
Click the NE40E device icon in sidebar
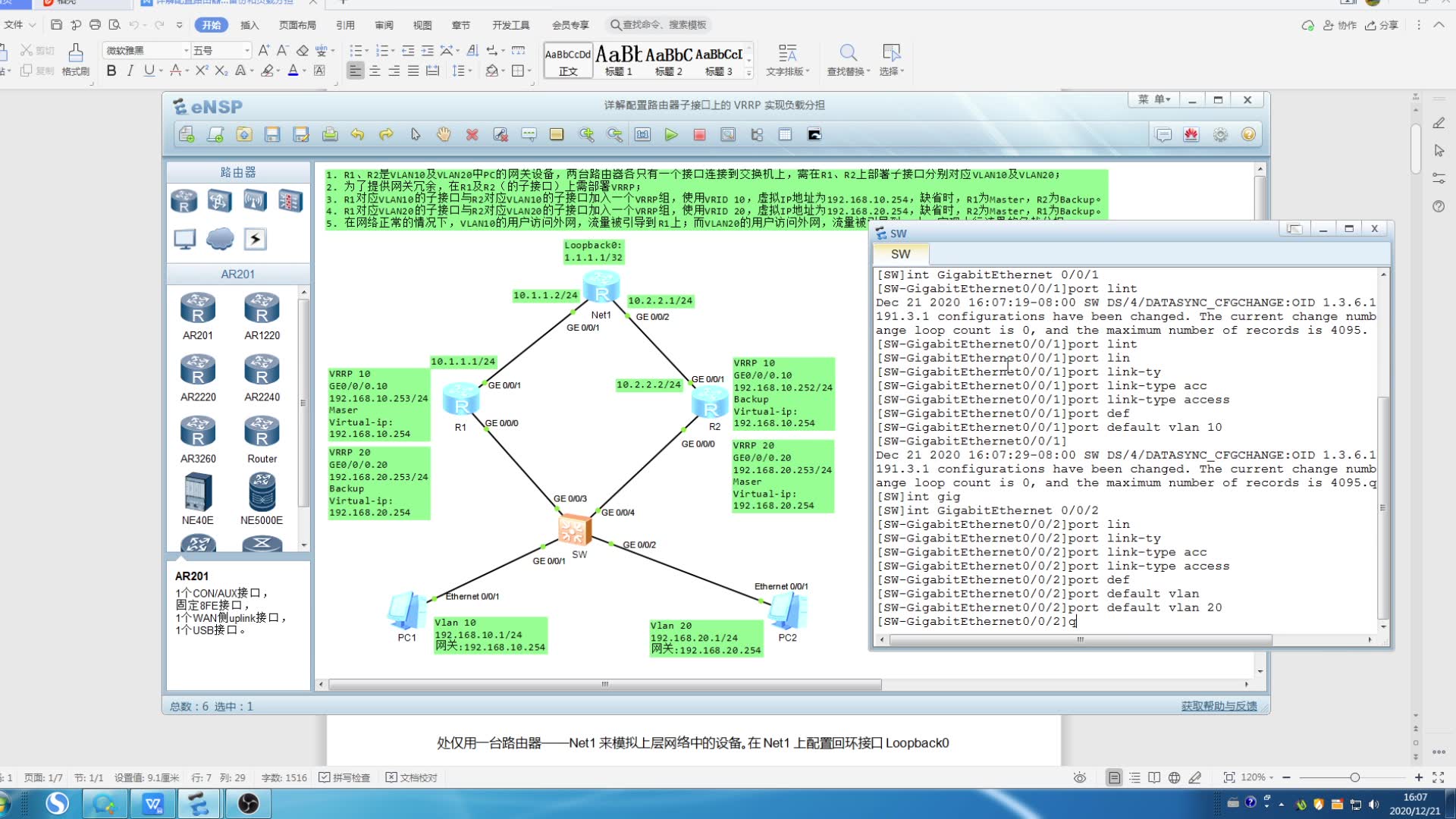(197, 495)
